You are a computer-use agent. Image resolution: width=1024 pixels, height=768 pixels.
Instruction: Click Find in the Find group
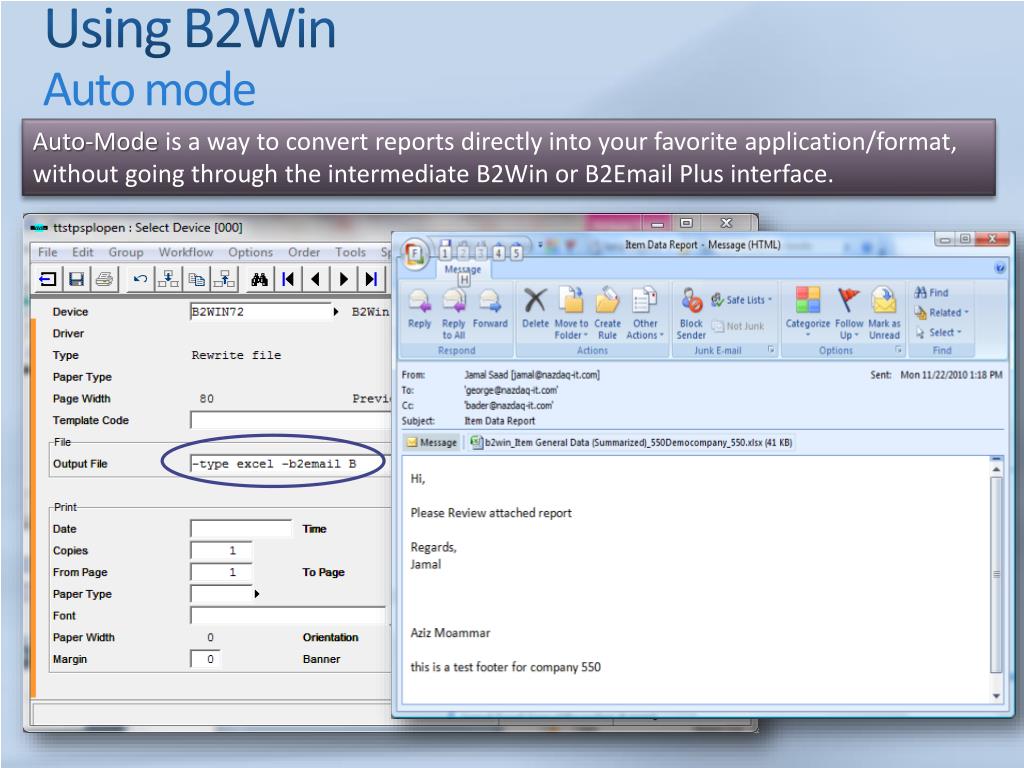[x=932, y=293]
